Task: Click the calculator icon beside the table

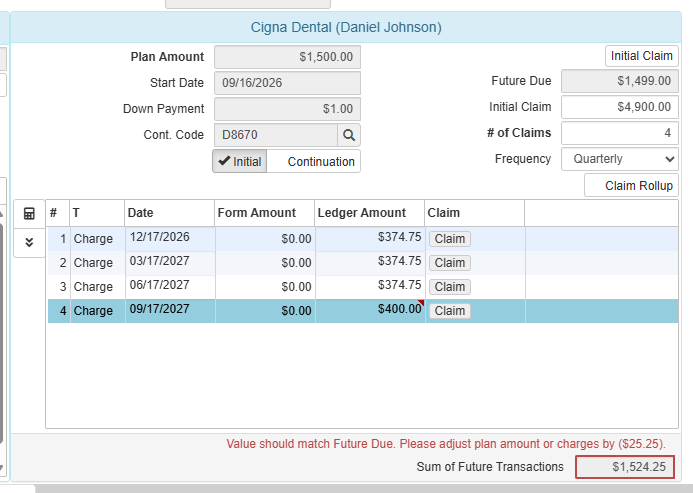Action: 29,214
